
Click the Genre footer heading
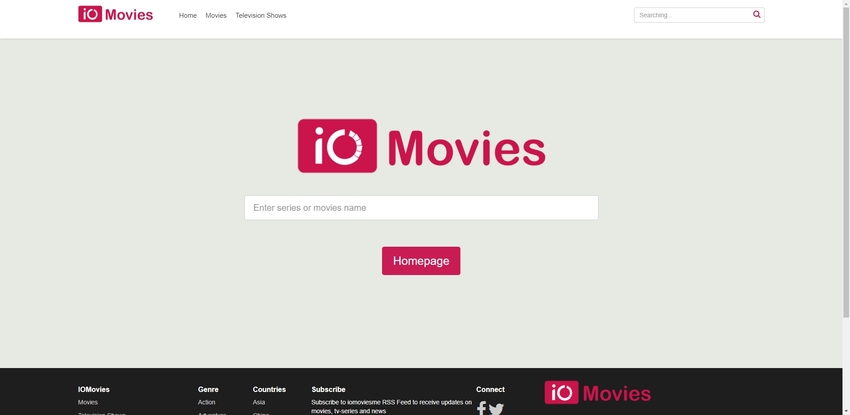pyautogui.click(x=208, y=390)
